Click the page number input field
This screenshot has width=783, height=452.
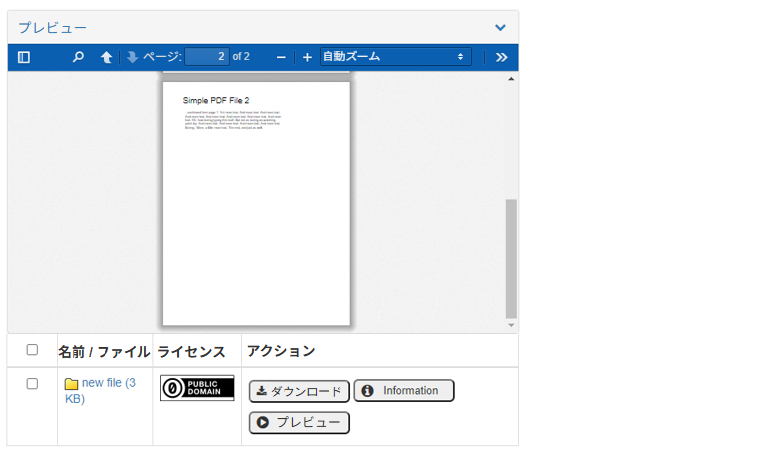(x=206, y=57)
